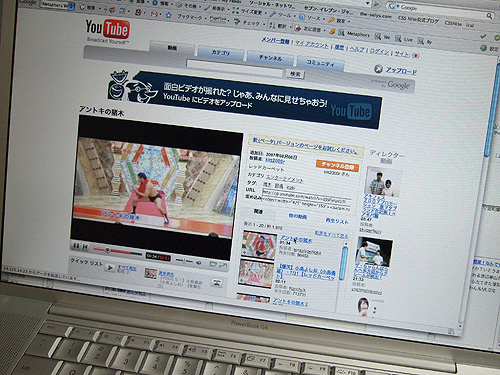Go to the YouTube home page via the logo
This screenshot has height=375, width=500.
click(x=107, y=29)
